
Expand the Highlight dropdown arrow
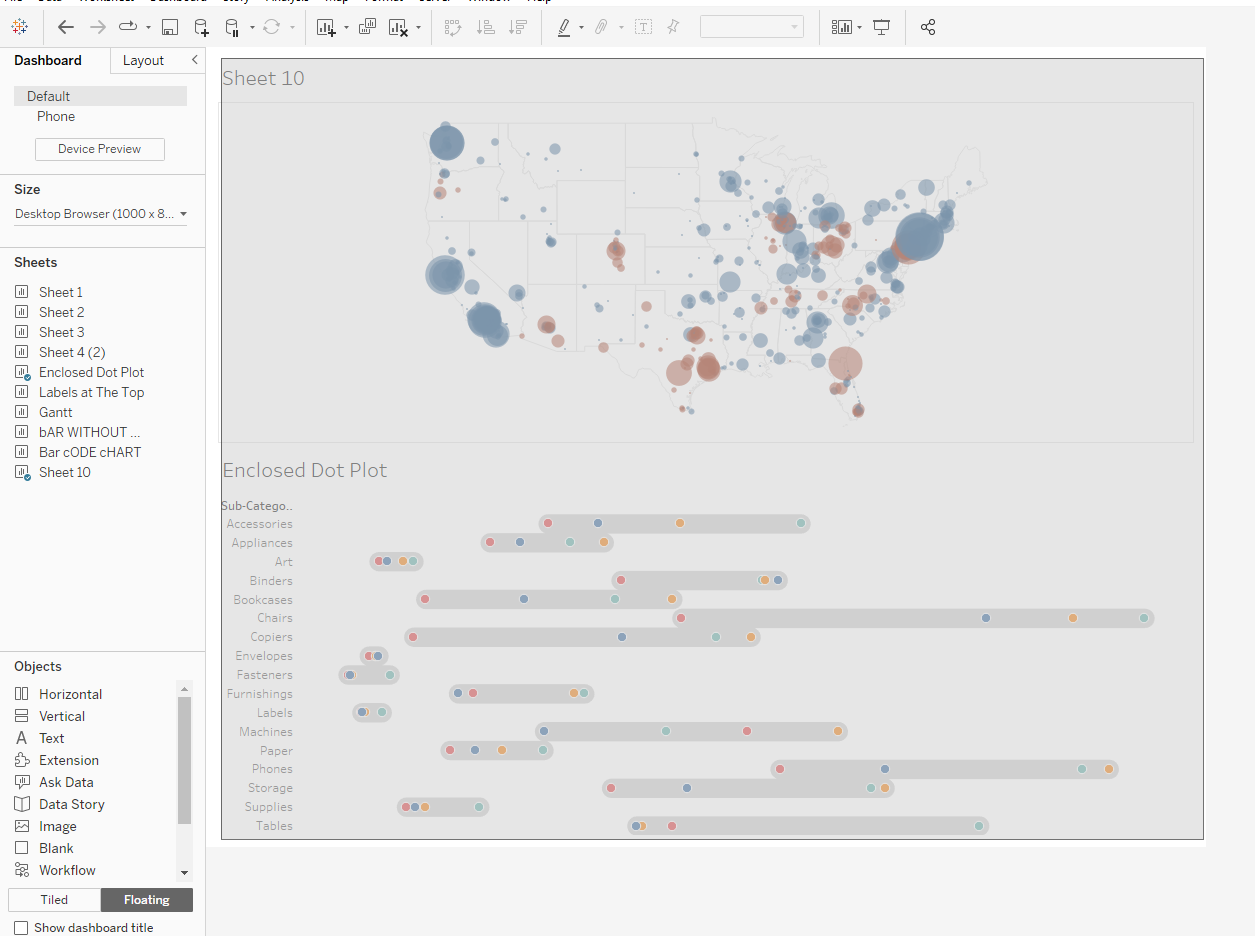[x=581, y=27]
